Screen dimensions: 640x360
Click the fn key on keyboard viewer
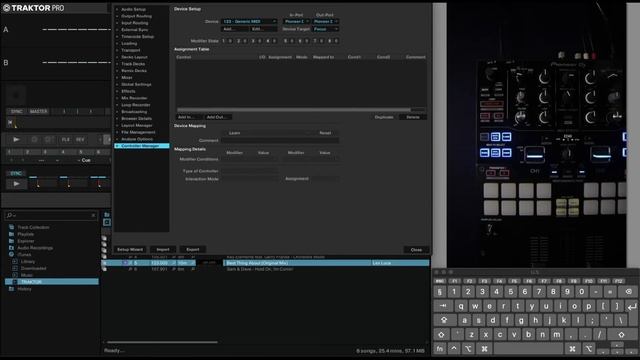[440, 349]
